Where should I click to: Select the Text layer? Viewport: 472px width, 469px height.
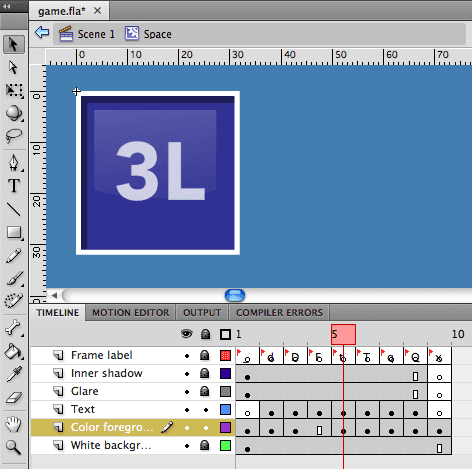(x=83, y=409)
